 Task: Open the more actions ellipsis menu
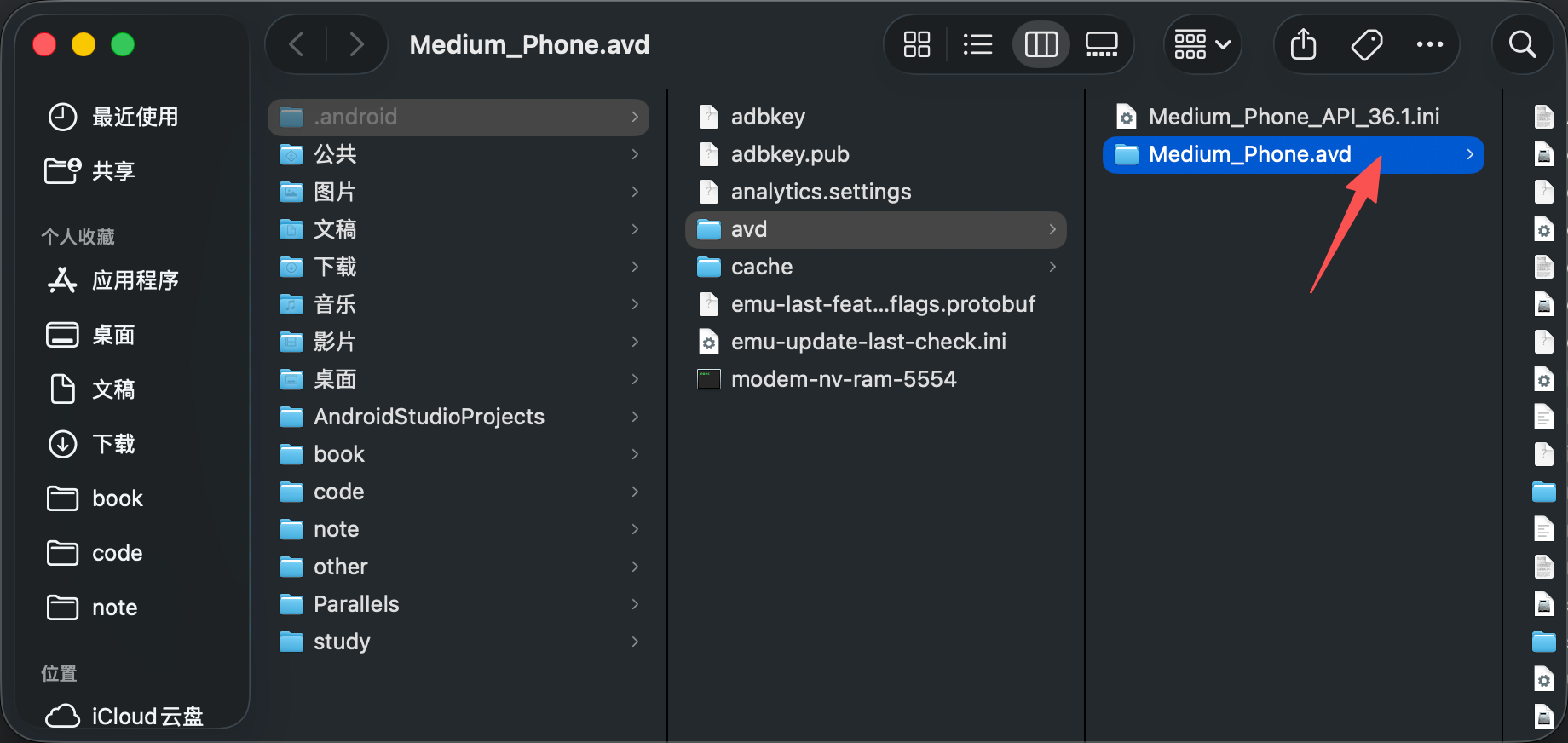pos(1429,44)
